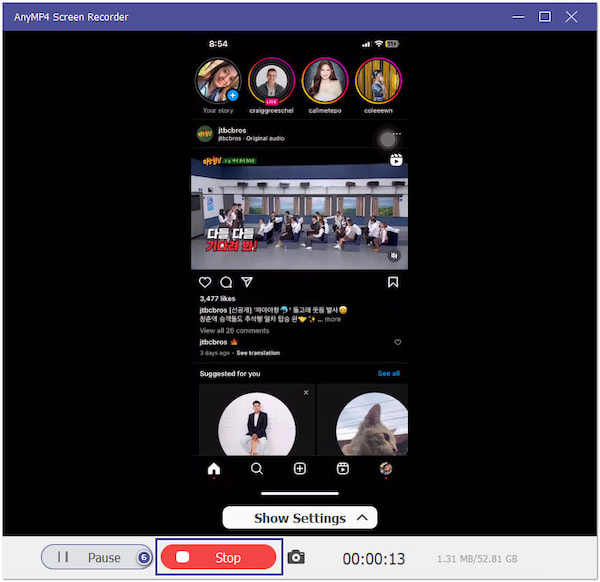The height and width of the screenshot is (582, 600).
Task: Open profile tab avatar in bottom nav
Action: (386, 468)
